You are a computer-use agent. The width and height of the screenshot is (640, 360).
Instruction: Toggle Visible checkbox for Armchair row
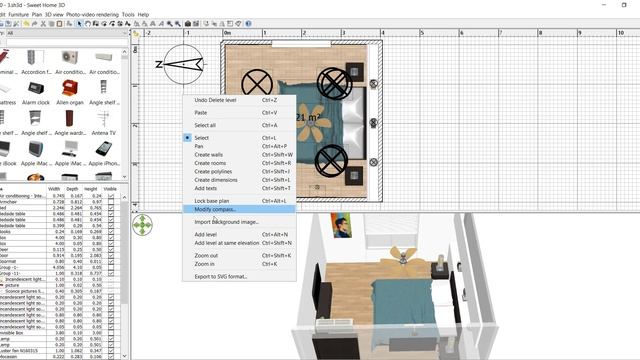click(x=111, y=202)
